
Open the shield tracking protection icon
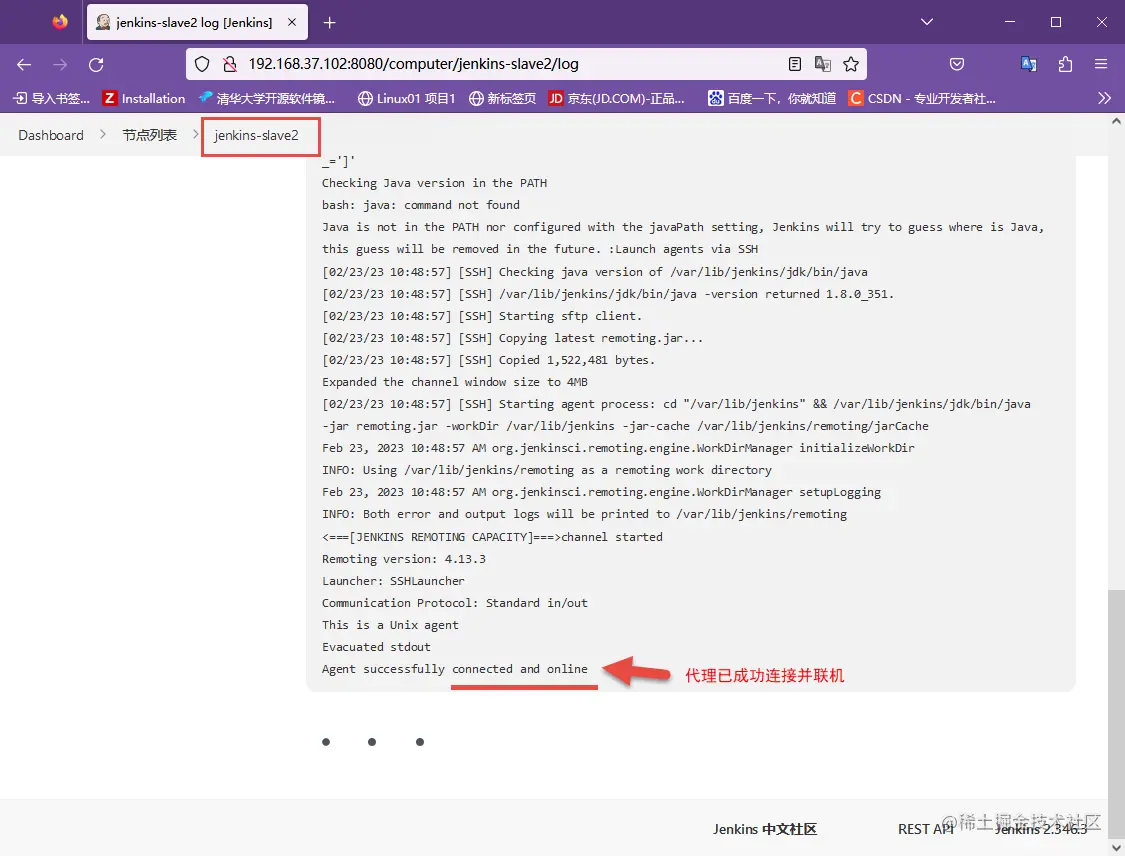[x=202, y=65]
